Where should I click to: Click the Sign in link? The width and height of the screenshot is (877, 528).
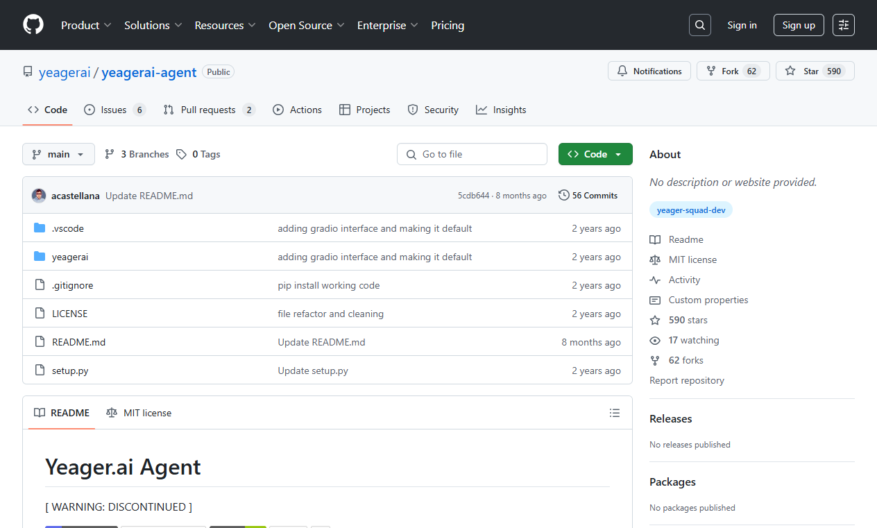pos(742,25)
